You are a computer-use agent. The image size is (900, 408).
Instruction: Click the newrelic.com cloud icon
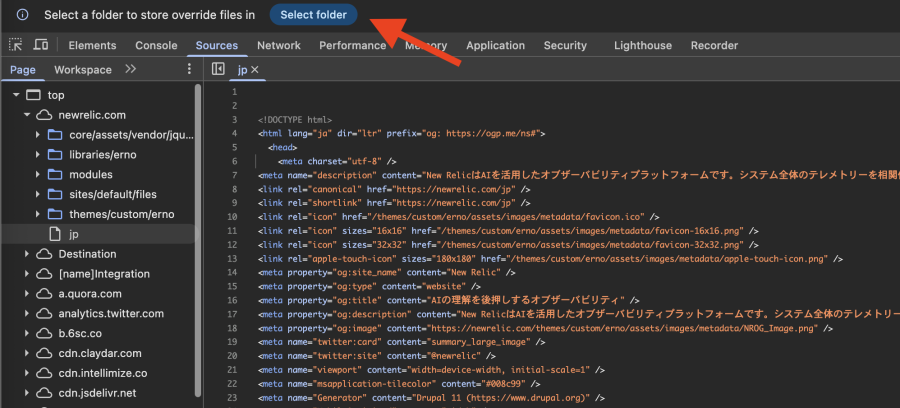(44, 115)
